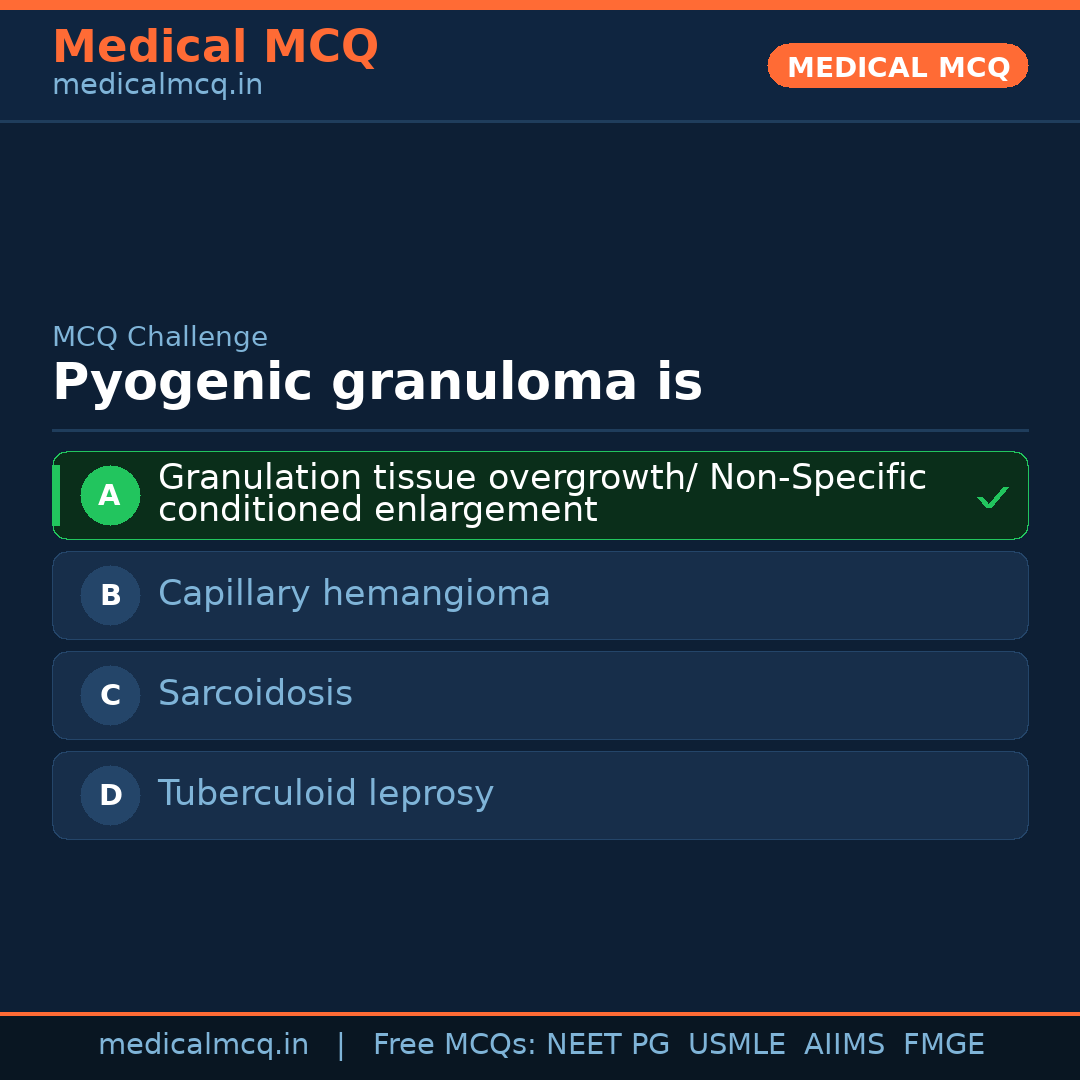
Task: Click the green A circle icon
Action: [x=110, y=495]
